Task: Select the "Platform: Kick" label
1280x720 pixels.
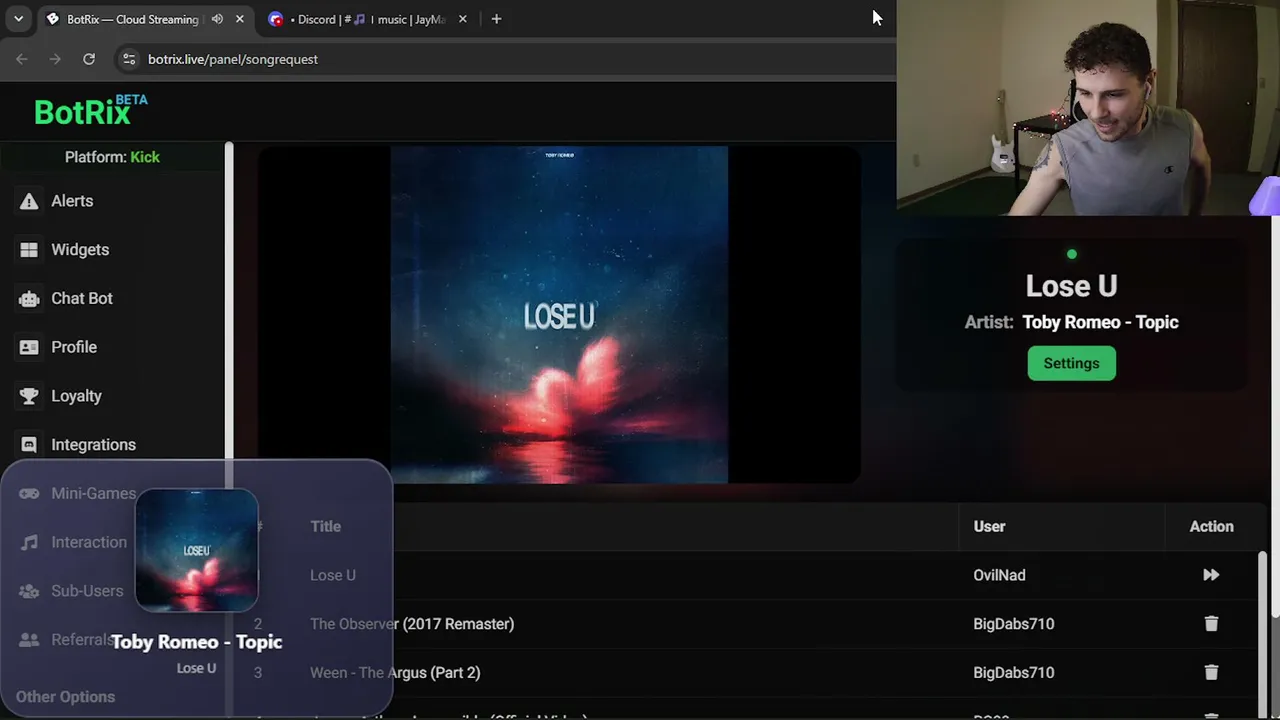Action: coord(112,157)
